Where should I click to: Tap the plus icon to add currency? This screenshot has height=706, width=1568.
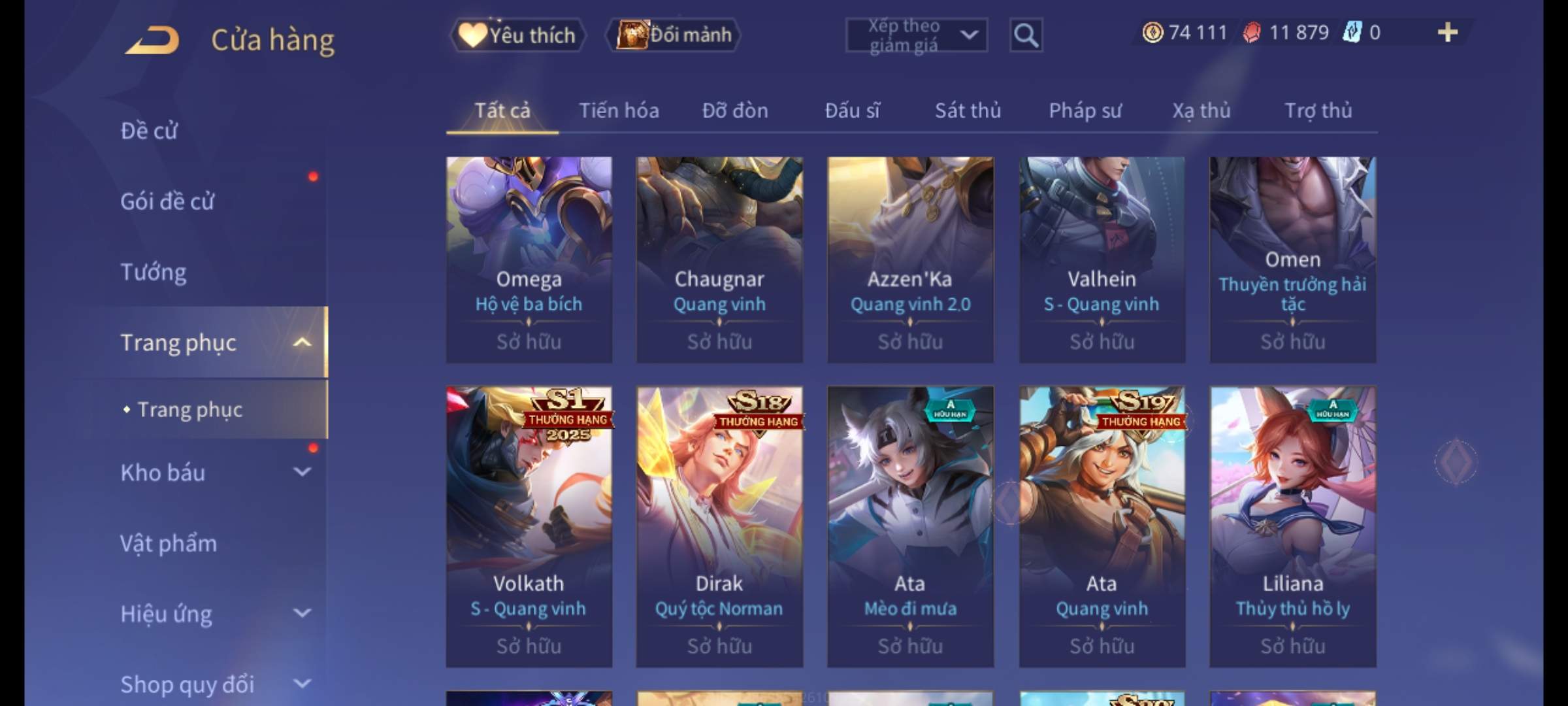click(1448, 32)
